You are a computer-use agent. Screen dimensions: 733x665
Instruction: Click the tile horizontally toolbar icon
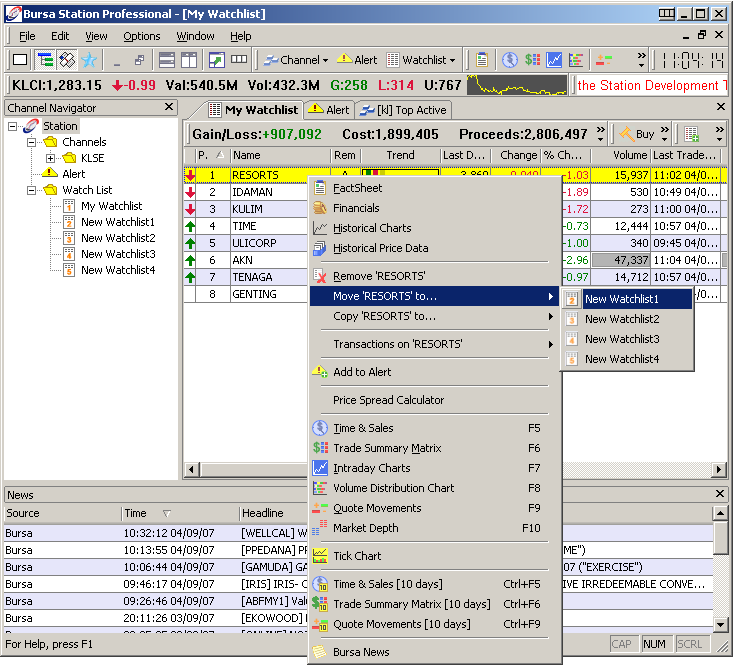click(167, 60)
